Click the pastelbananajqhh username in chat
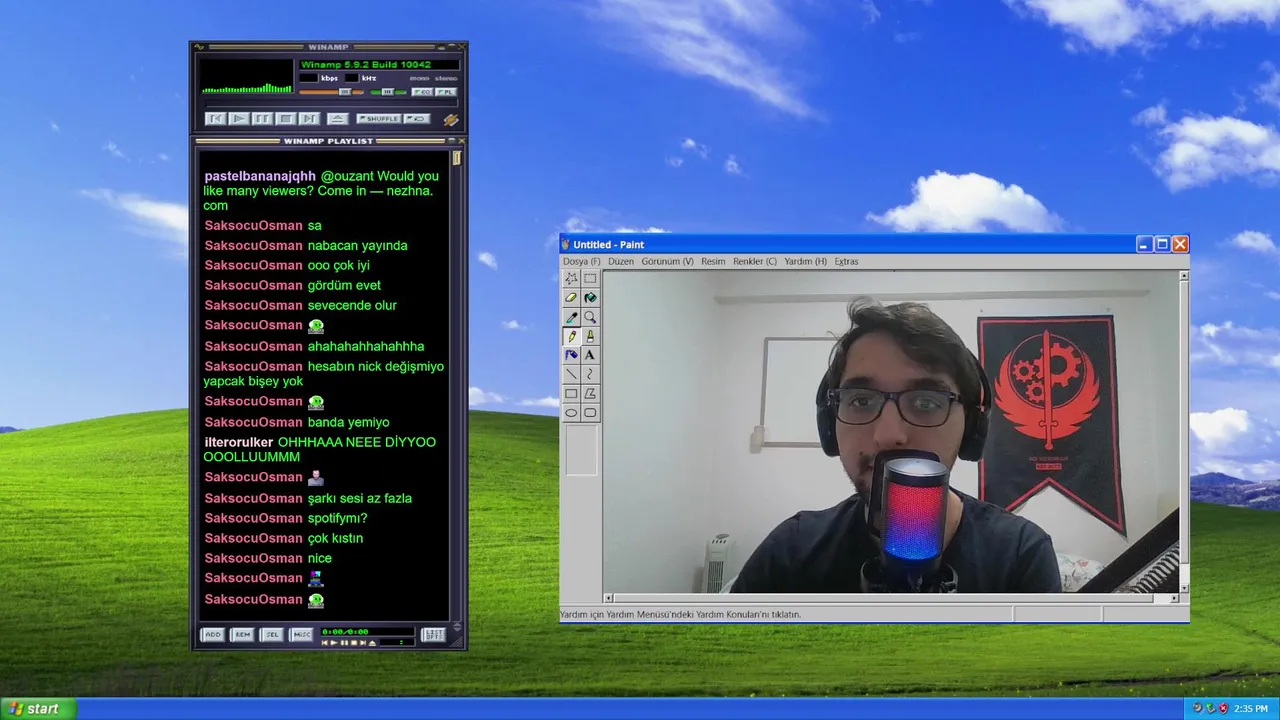 260,176
